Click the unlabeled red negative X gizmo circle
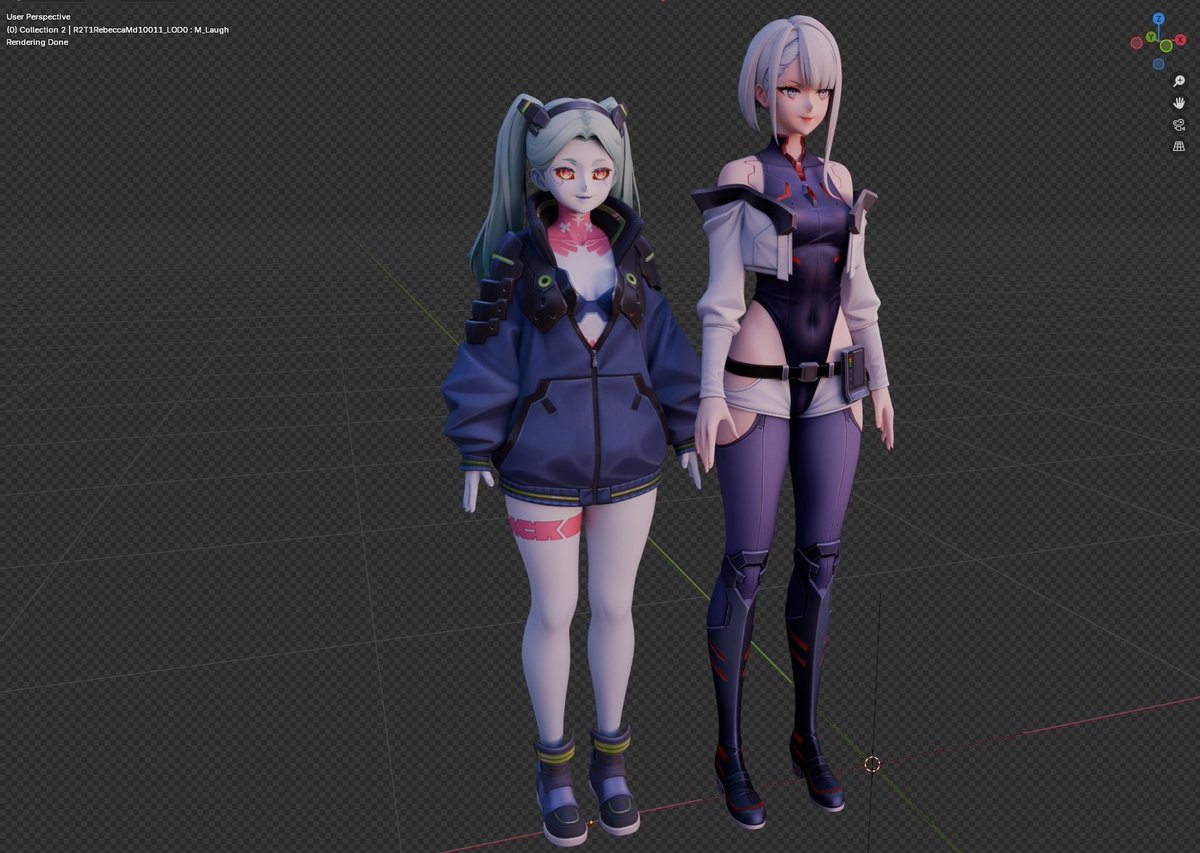 click(x=1137, y=43)
